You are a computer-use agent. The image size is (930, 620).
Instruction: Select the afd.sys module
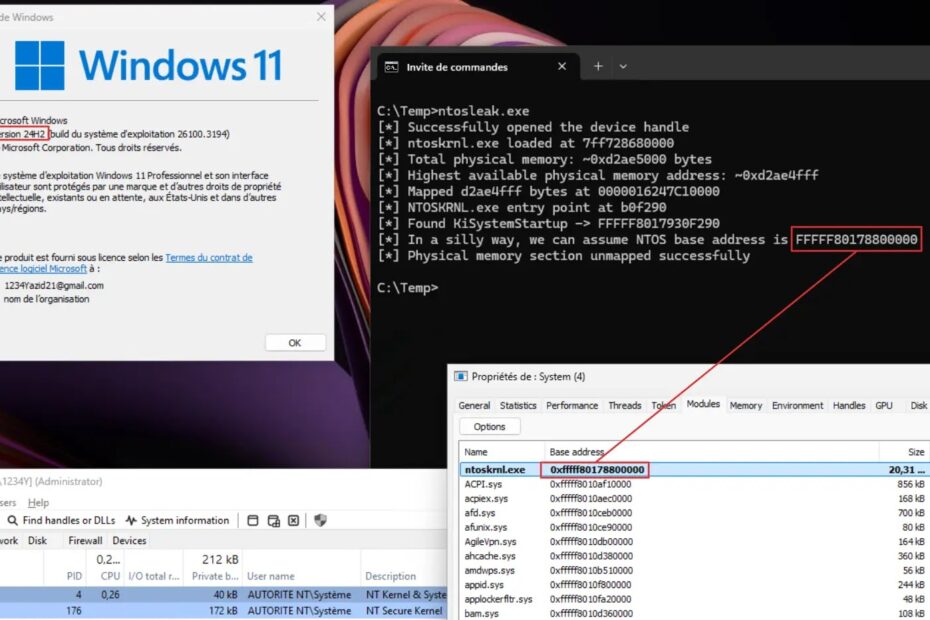[695, 513]
